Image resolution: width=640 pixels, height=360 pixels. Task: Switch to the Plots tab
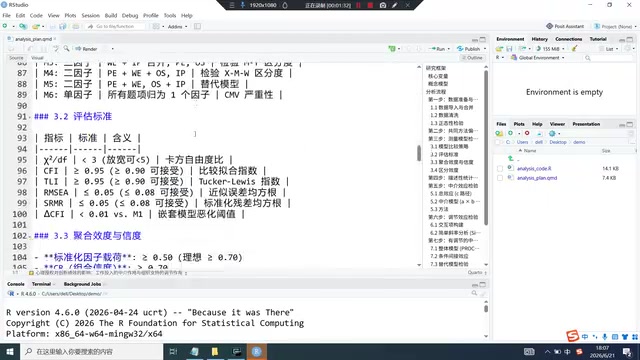coord(519,124)
